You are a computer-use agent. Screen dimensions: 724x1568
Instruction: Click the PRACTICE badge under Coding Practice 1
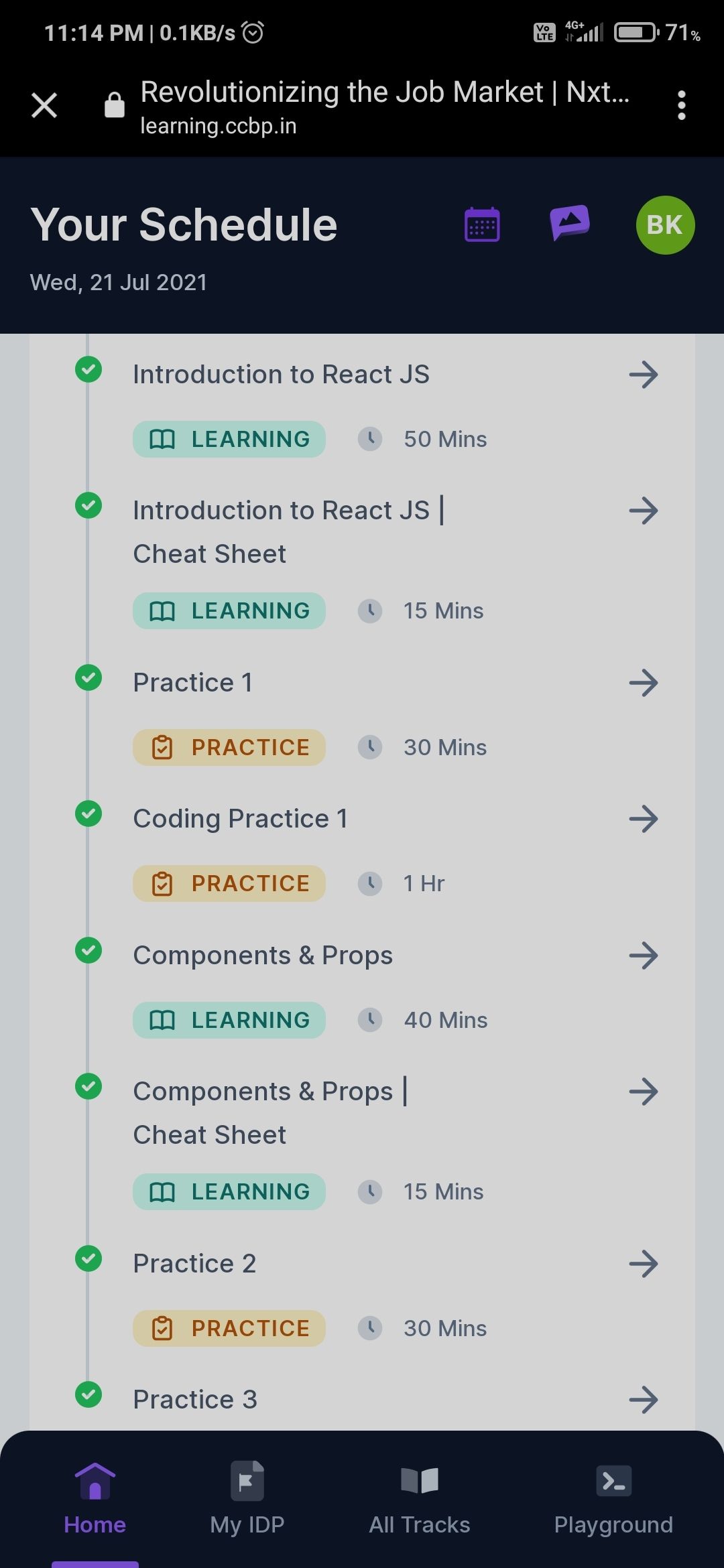(x=229, y=883)
